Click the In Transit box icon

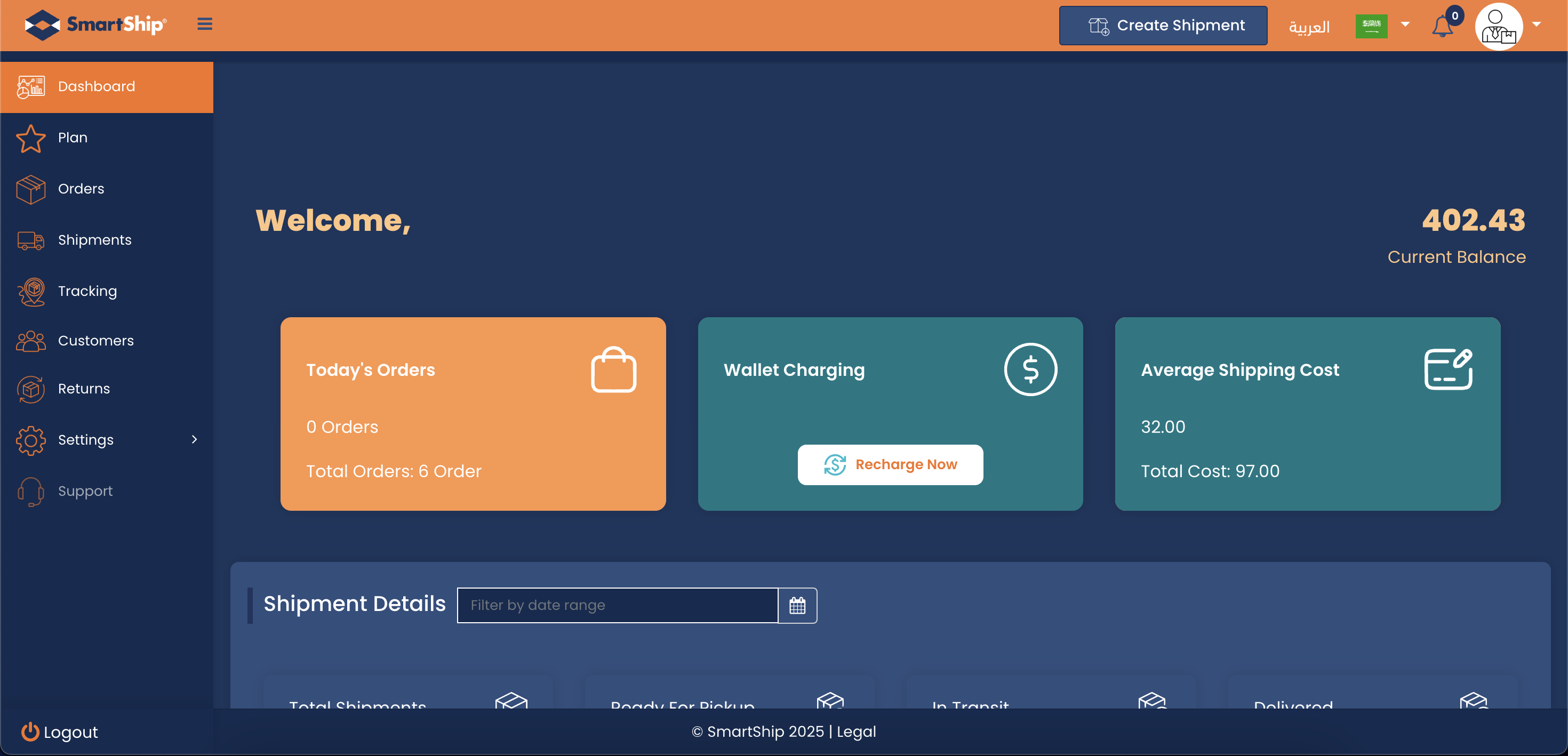[x=1151, y=701]
